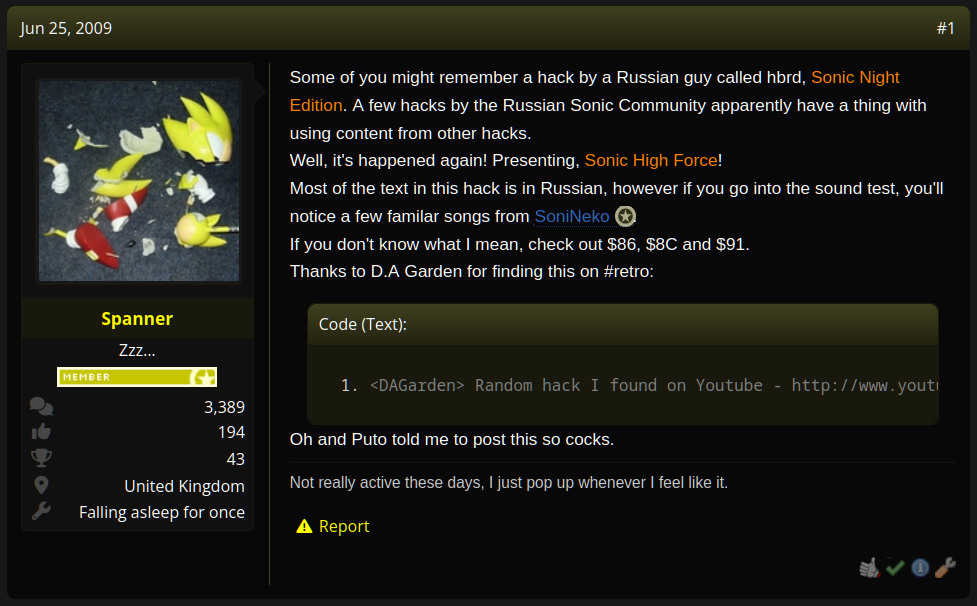The image size is (977, 606).
Task: Click the trophy points icon in the profile
Action: 41,458
